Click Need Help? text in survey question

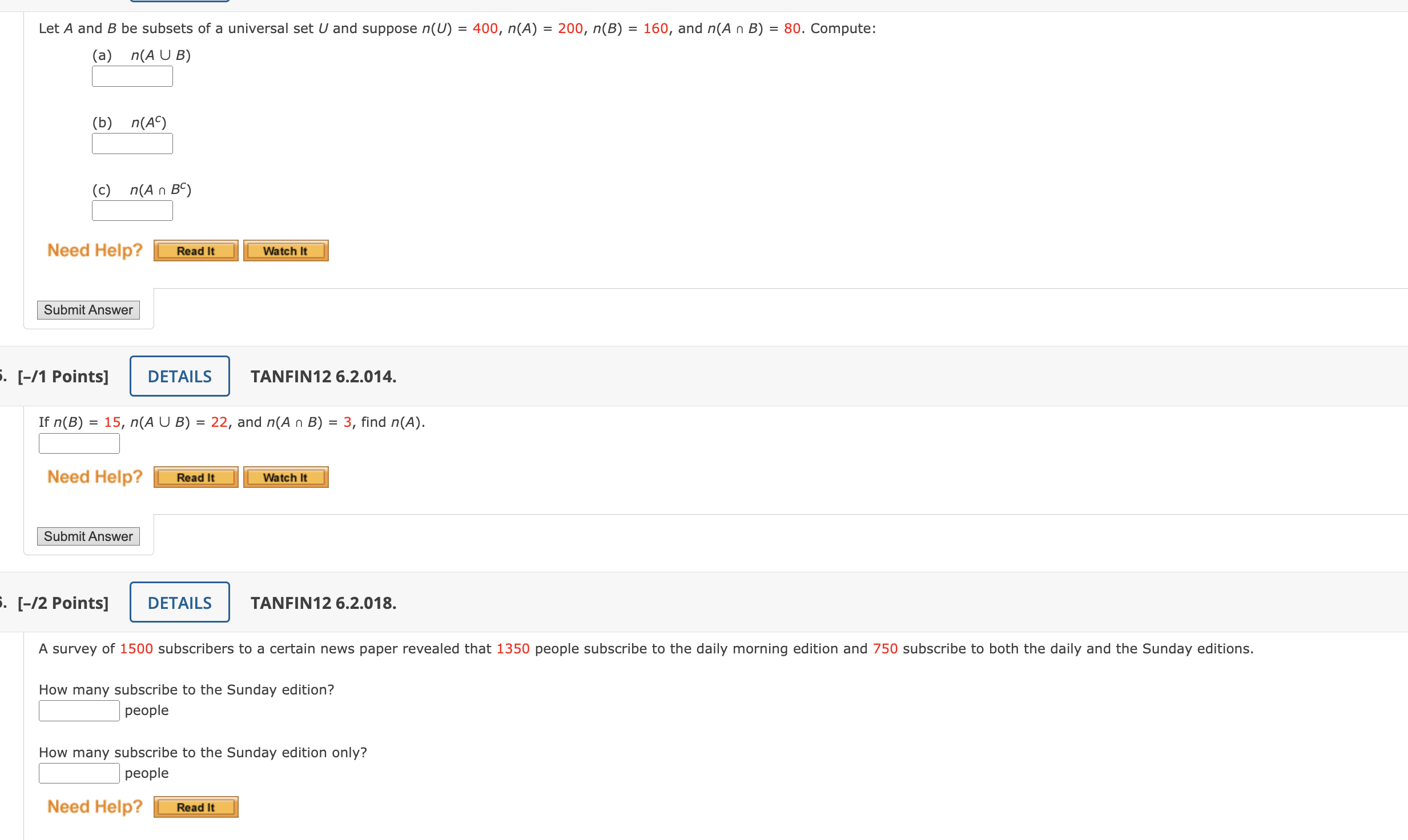[95, 806]
